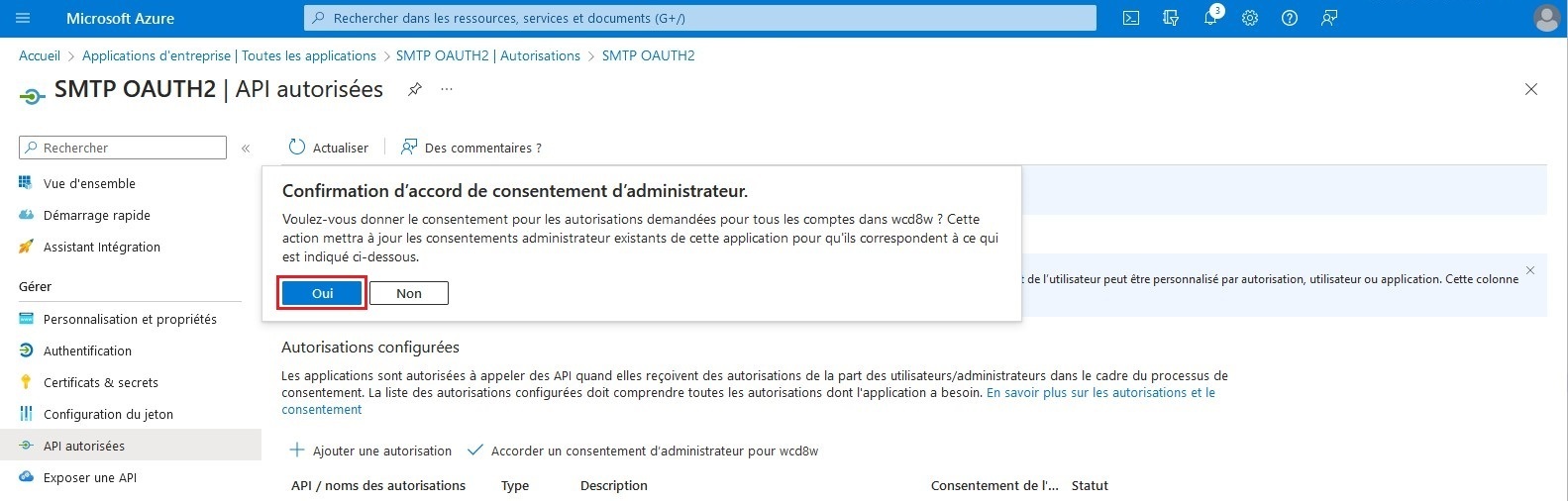Collapse the left sidebar with the double chevron
Screen dimensions: 1568x501
coord(246,149)
